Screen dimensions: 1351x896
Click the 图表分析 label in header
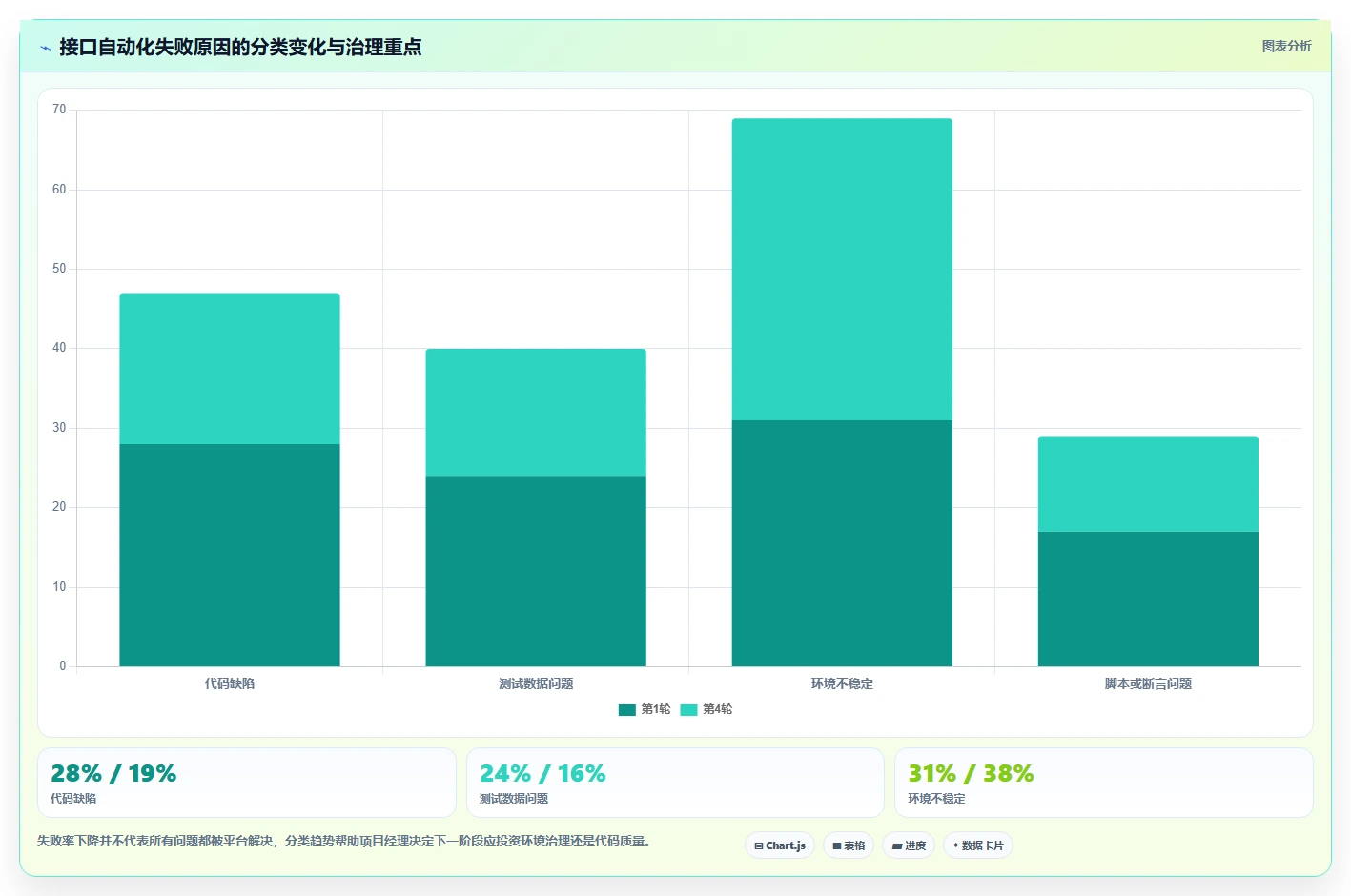pos(1286,46)
